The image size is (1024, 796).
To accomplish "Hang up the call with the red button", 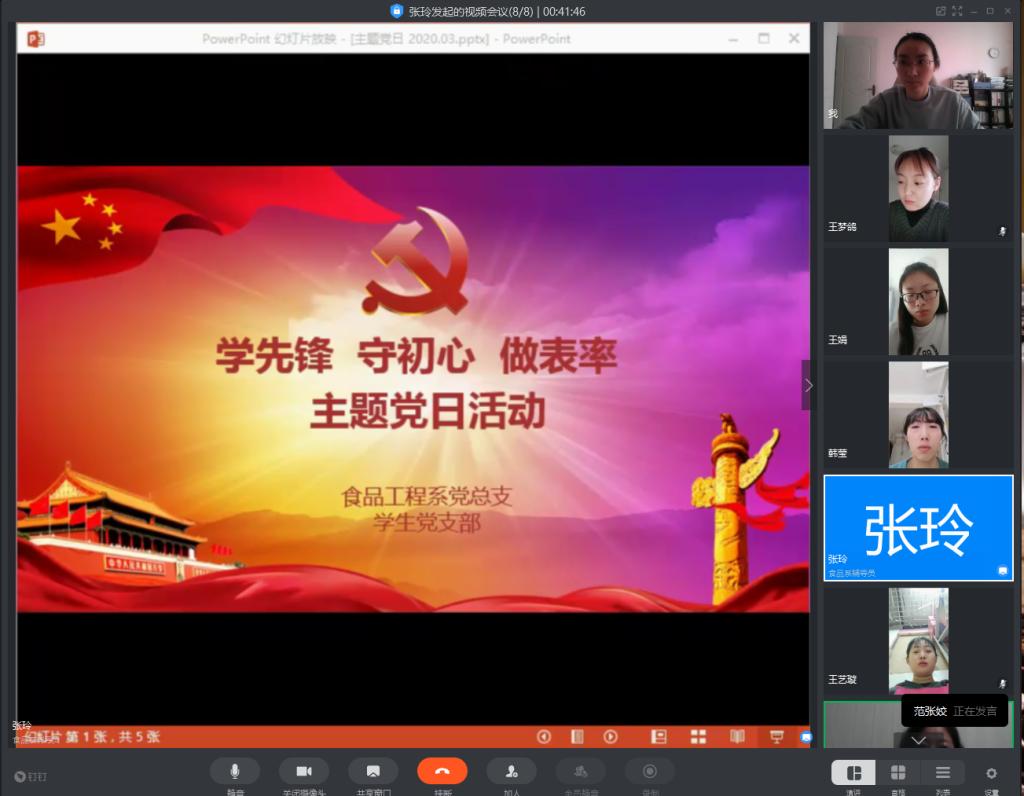I will tap(442, 771).
